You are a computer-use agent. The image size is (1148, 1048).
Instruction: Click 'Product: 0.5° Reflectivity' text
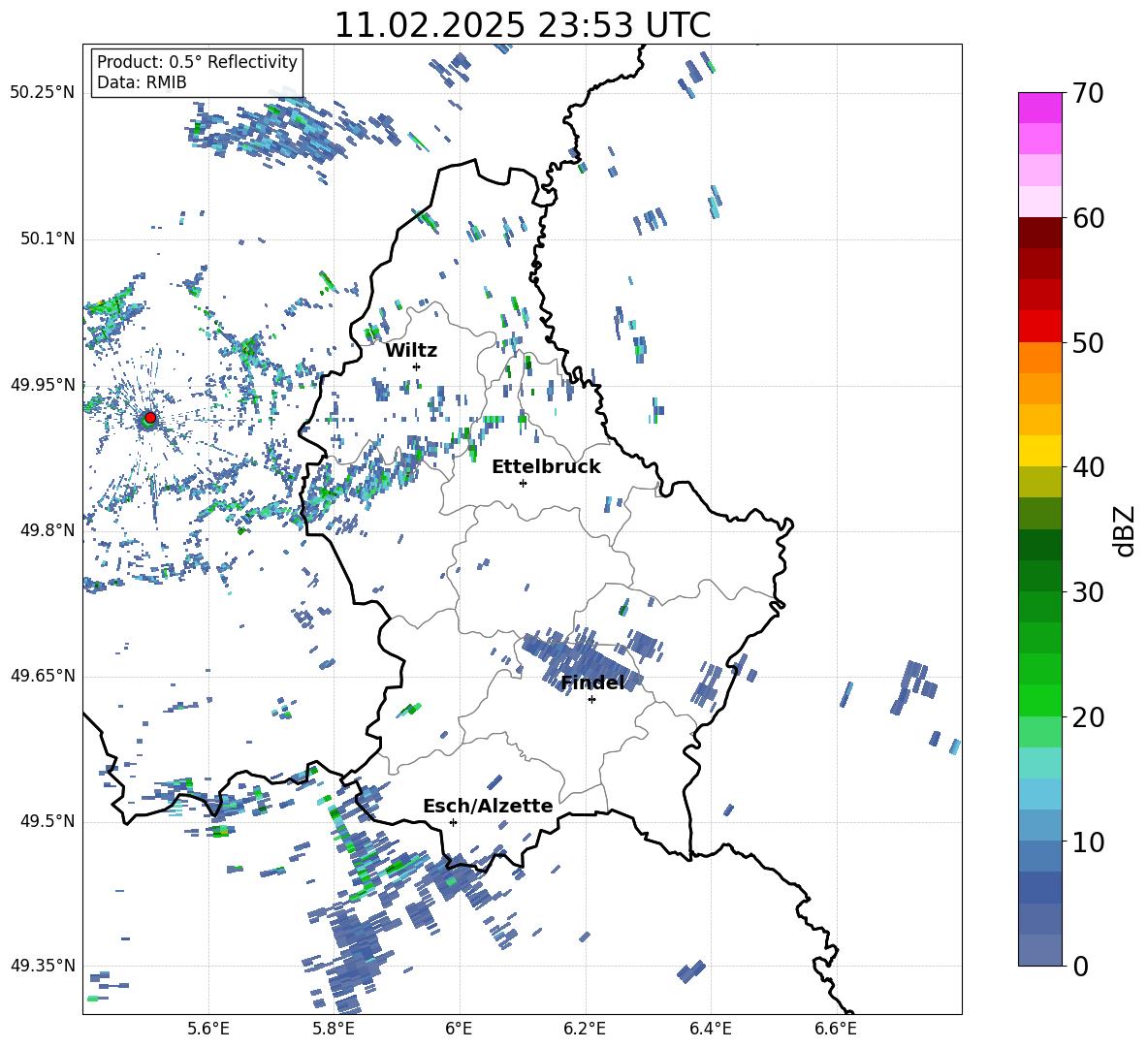tap(197, 61)
